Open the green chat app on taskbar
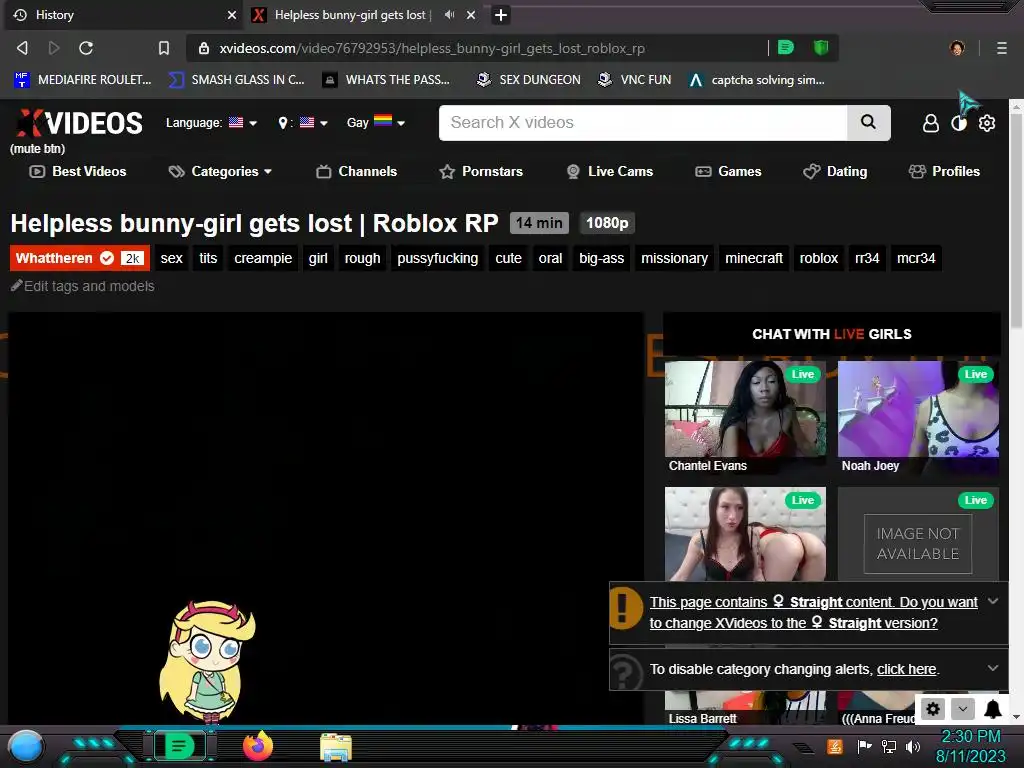The height and width of the screenshot is (768, 1024). pos(180,746)
